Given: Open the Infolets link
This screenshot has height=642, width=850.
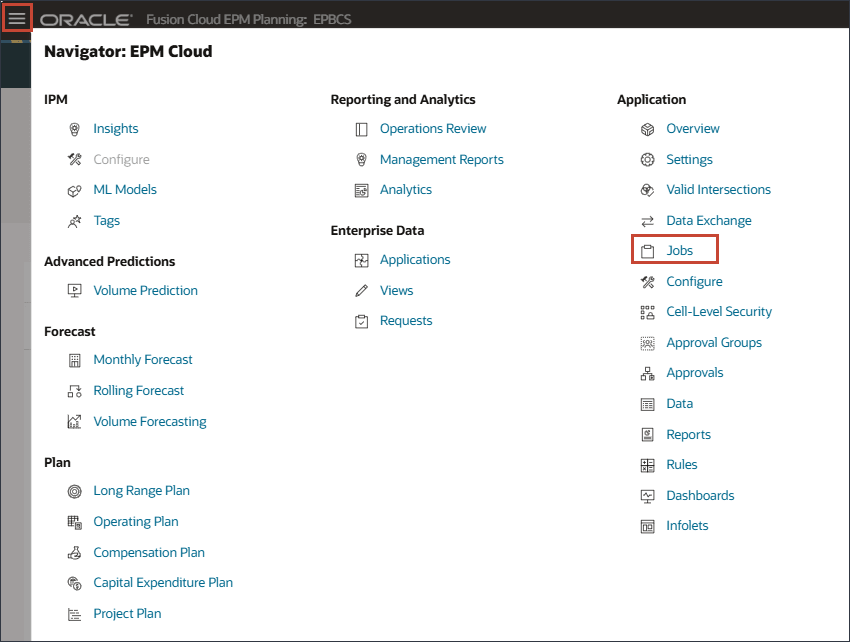Looking at the screenshot, I should (687, 527).
